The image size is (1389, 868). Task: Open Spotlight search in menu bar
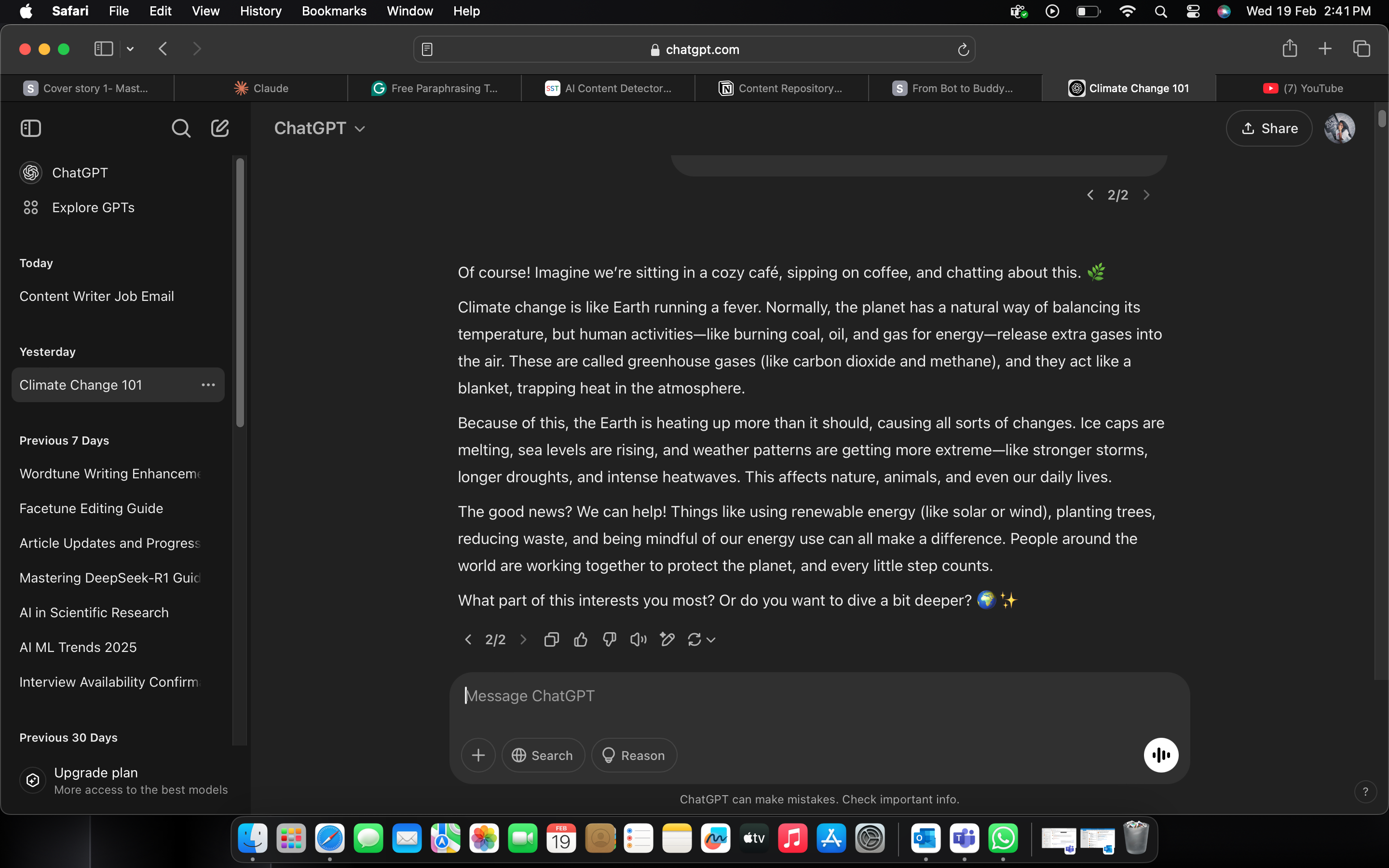pyautogui.click(x=1160, y=11)
